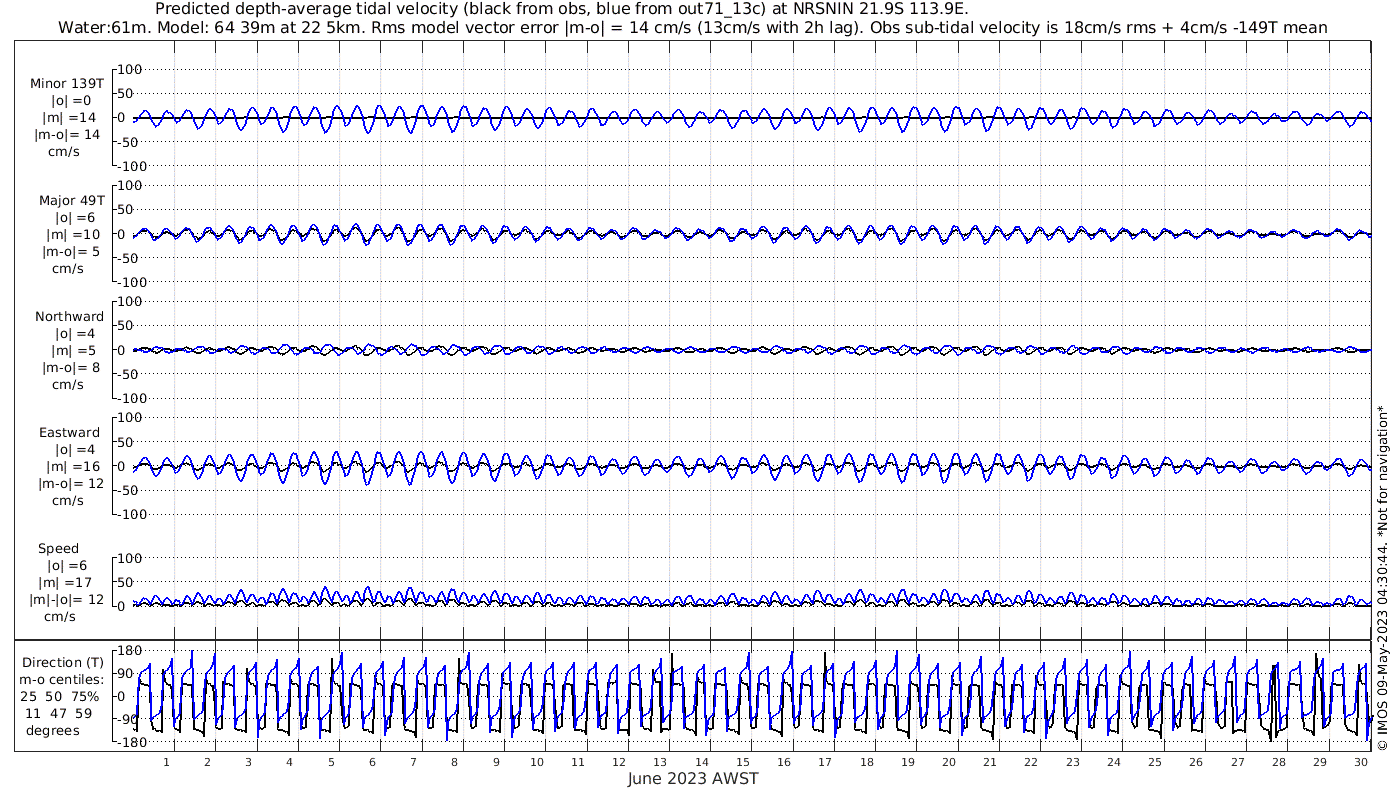Click the day 5 tick label
Screen dimensions: 1400x800
331,762
